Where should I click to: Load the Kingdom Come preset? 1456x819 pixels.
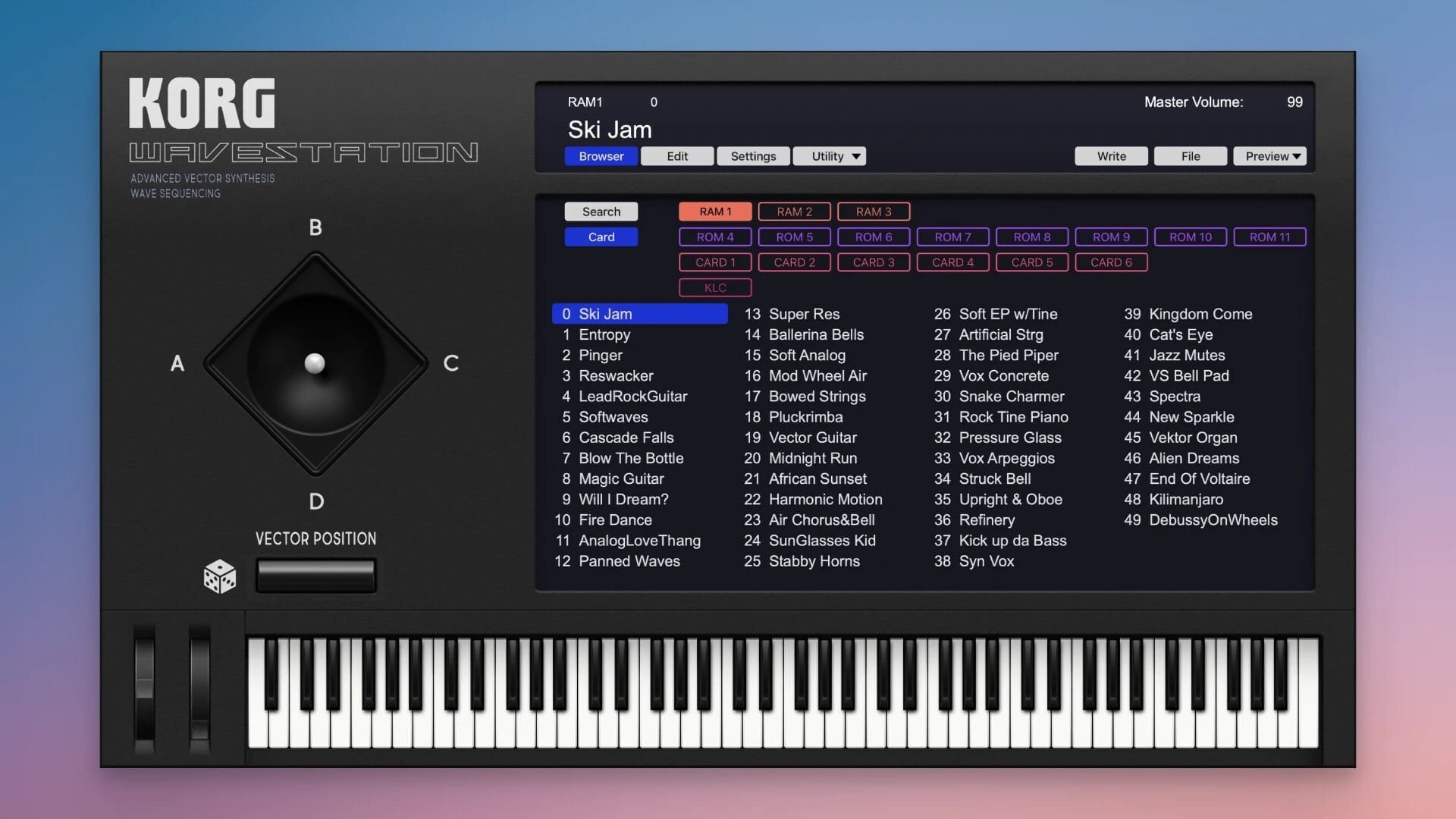point(1200,314)
